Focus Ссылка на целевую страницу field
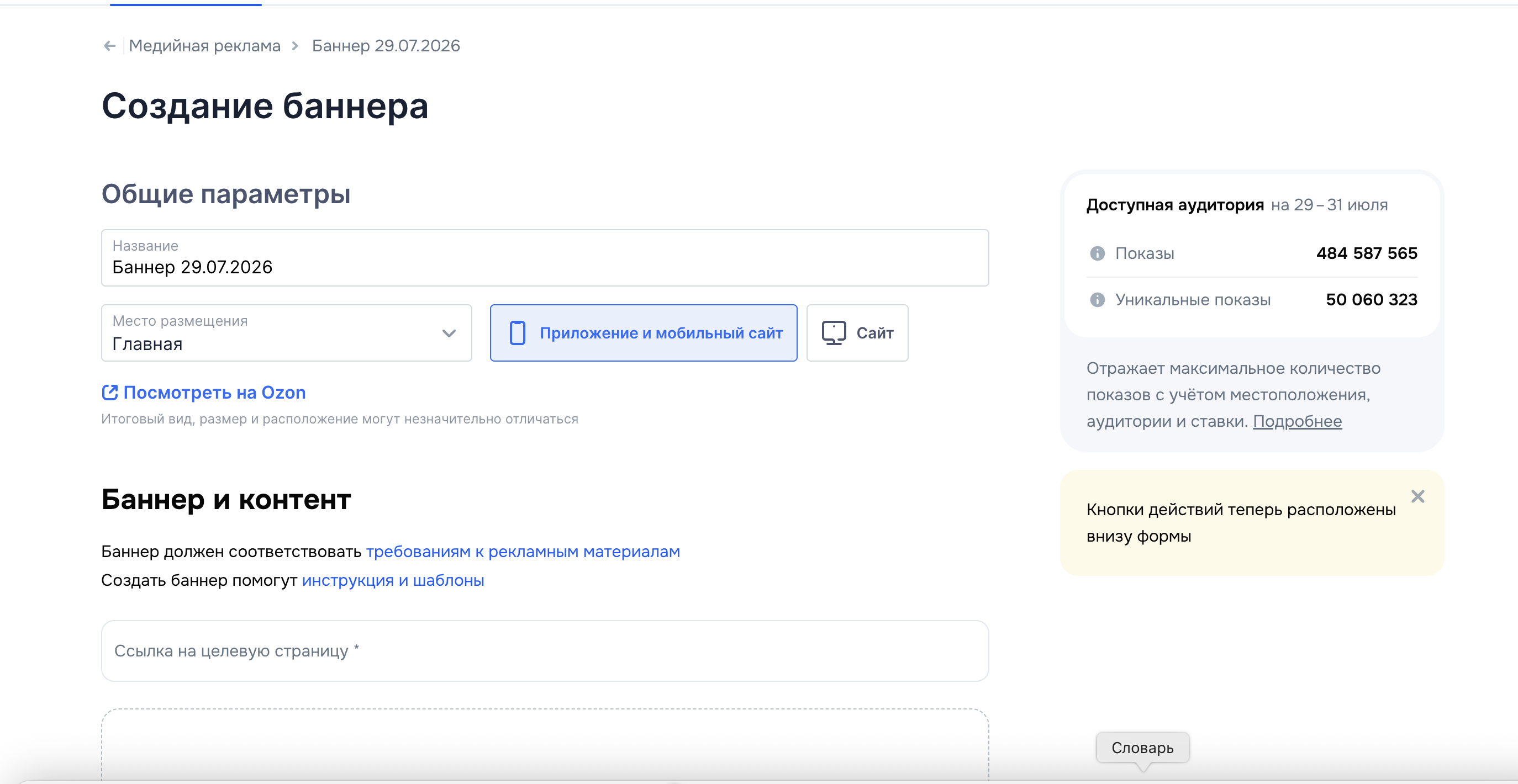 click(x=545, y=651)
